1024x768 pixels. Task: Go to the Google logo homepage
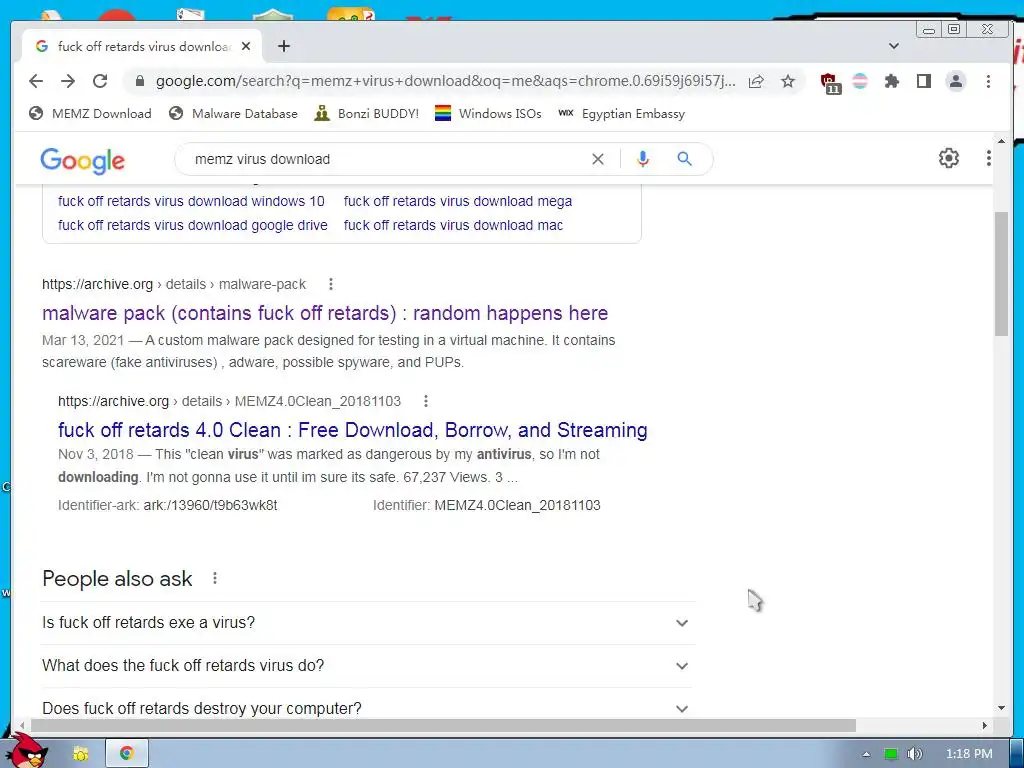82,160
